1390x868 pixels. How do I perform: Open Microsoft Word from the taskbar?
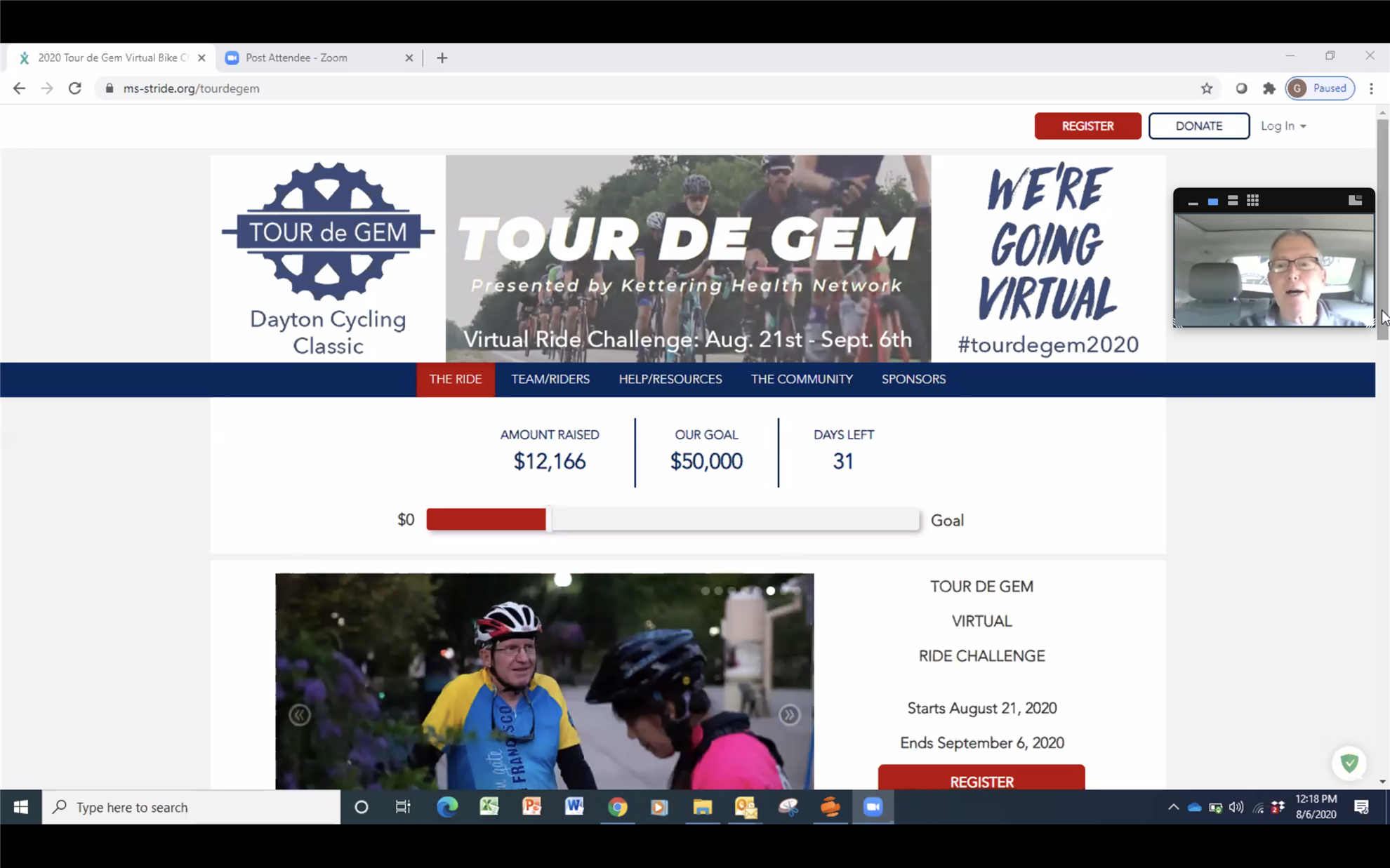pyautogui.click(x=574, y=807)
